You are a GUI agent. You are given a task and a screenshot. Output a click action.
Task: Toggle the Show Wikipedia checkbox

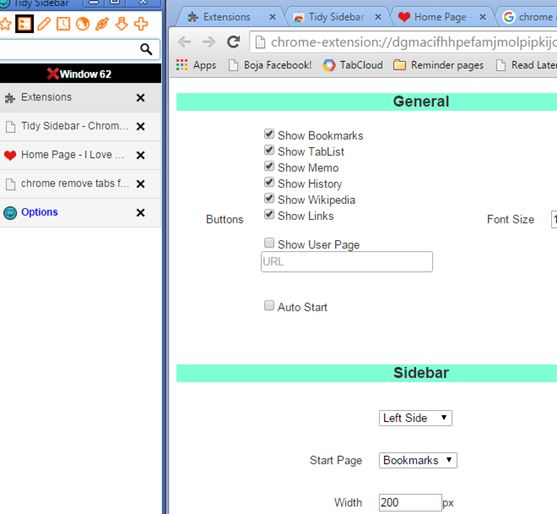point(269,198)
